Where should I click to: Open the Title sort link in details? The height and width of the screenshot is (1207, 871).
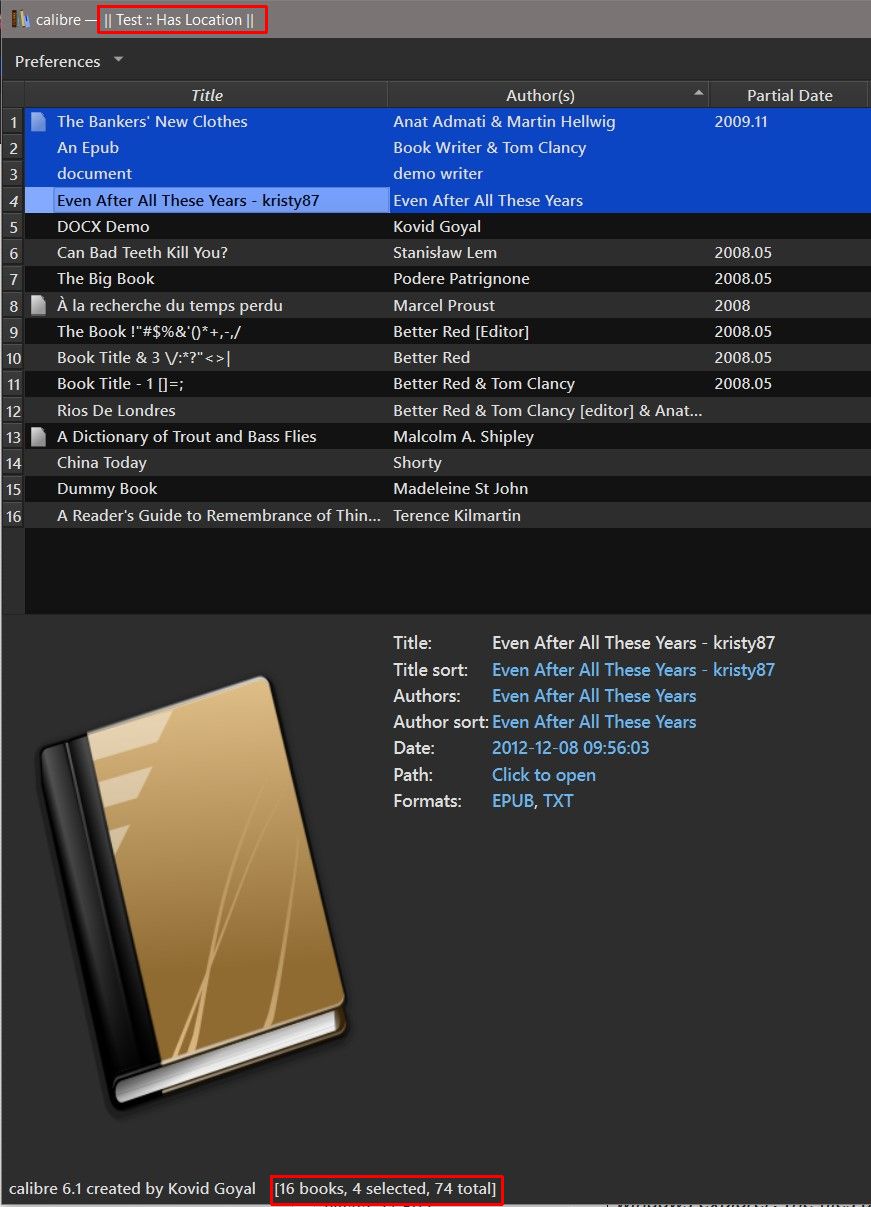(x=633, y=670)
